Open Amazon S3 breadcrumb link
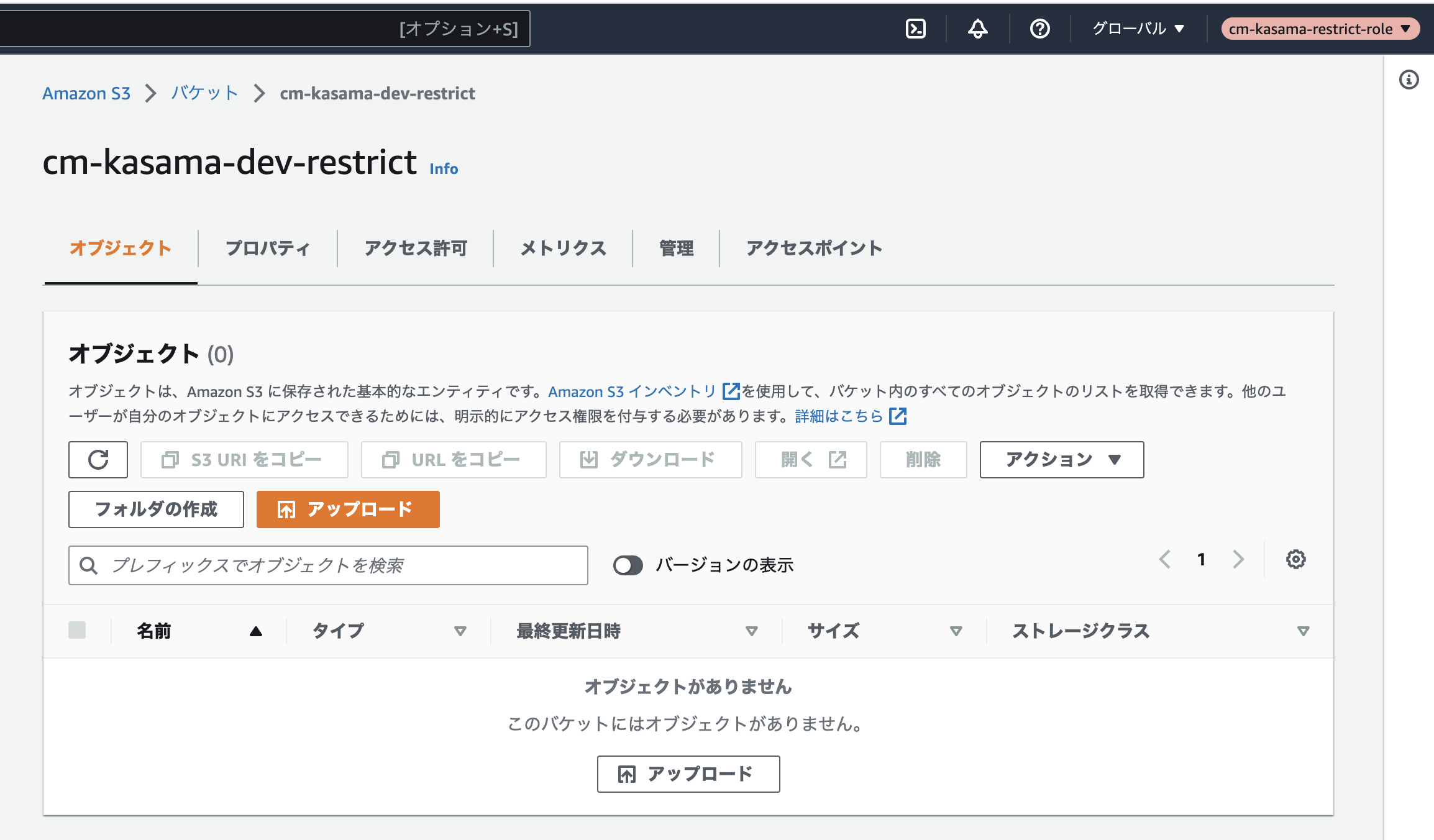This screenshot has height=840, width=1434. point(86,93)
